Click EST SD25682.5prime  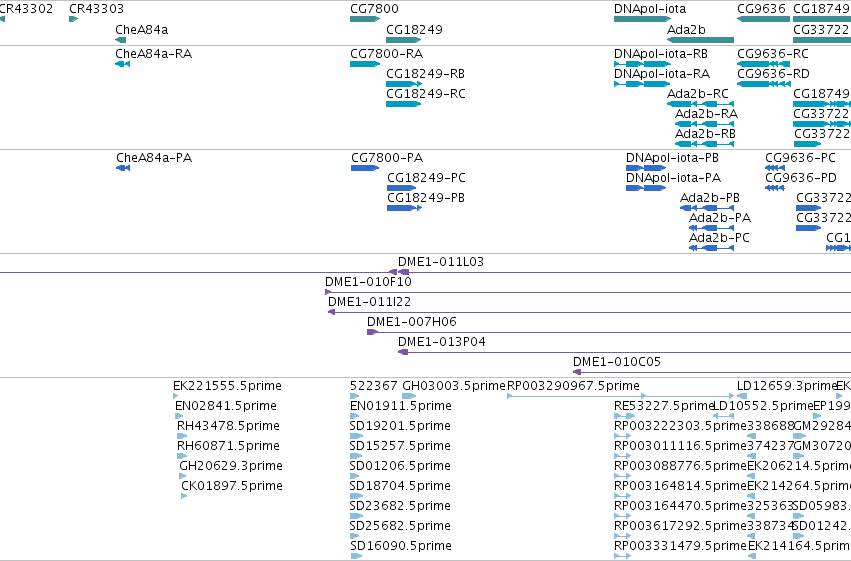401,526
